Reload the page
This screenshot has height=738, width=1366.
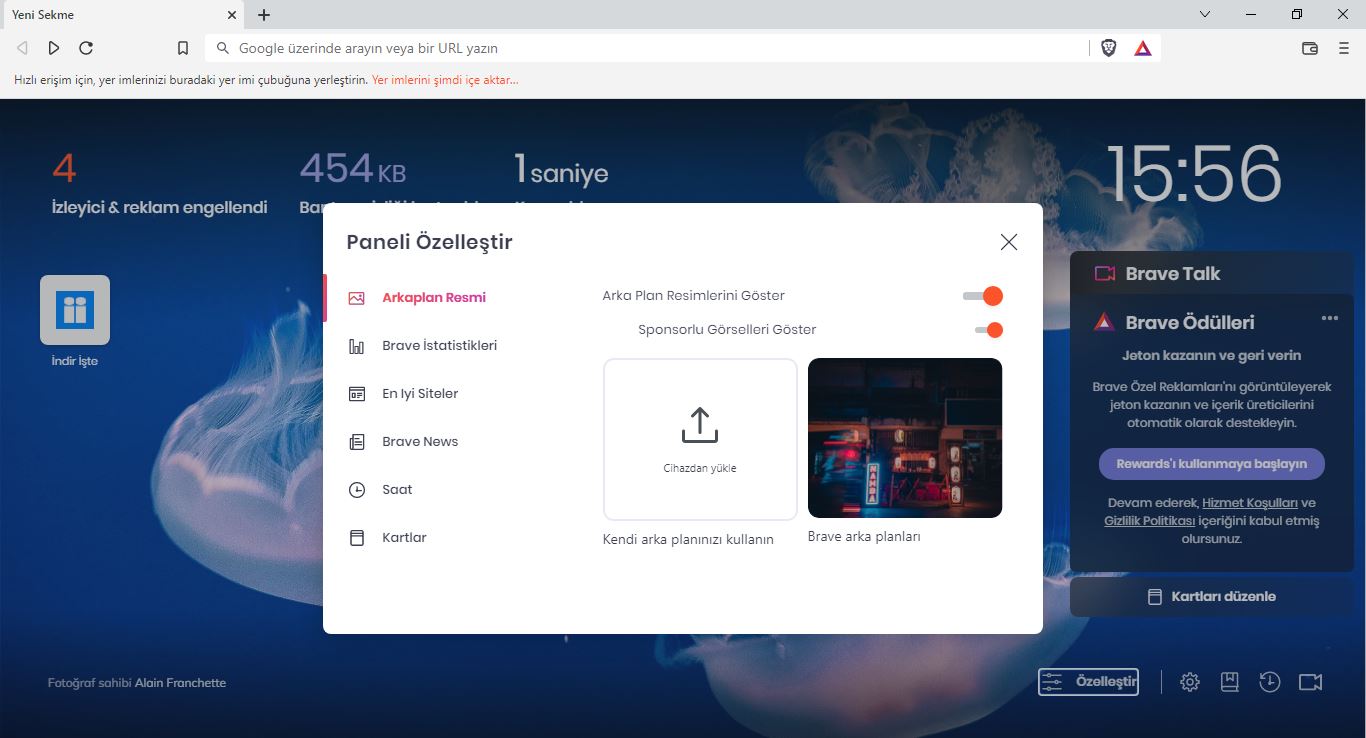tap(86, 48)
